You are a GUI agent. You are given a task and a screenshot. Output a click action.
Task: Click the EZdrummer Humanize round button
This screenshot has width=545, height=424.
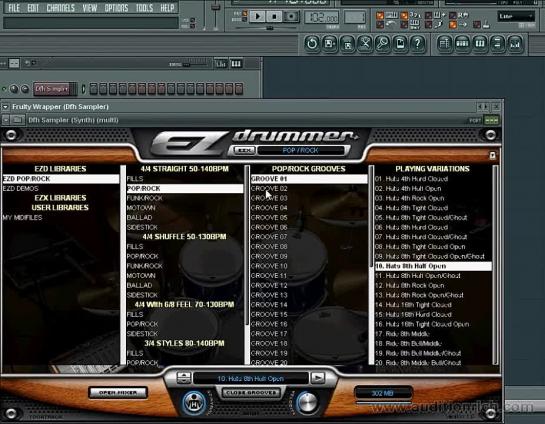[x=194, y=403]
